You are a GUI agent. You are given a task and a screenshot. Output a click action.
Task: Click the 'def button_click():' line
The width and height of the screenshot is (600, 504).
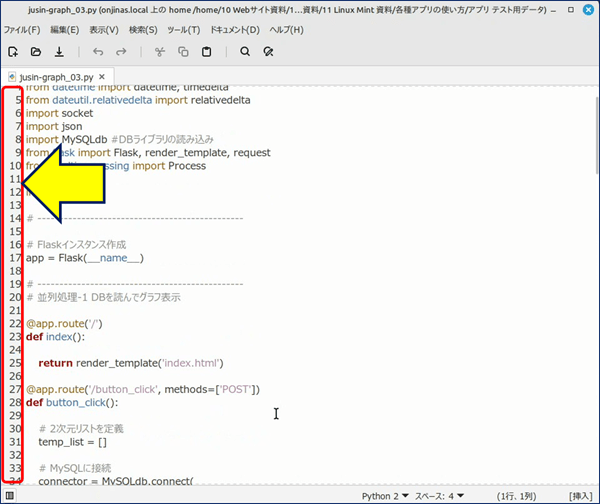click(x=72, y=403)
